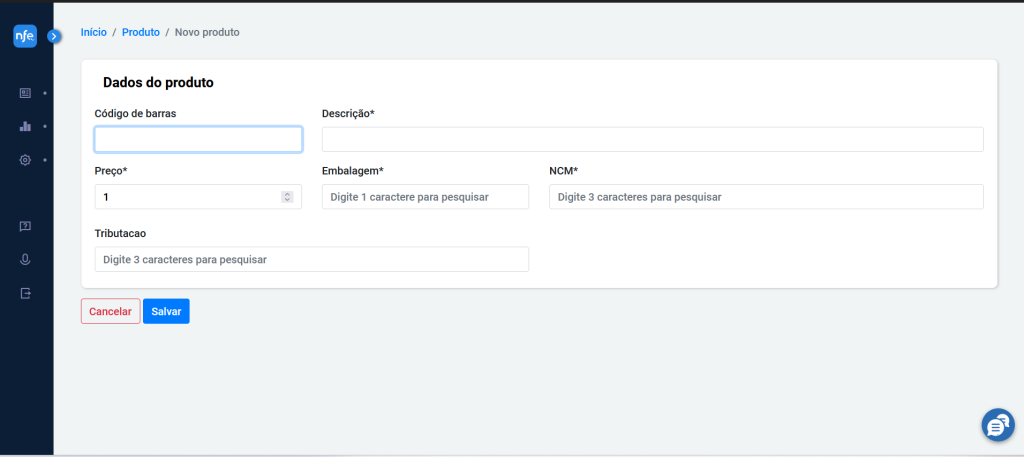Click the Preço stepper arrows

[x=287, y=197]
